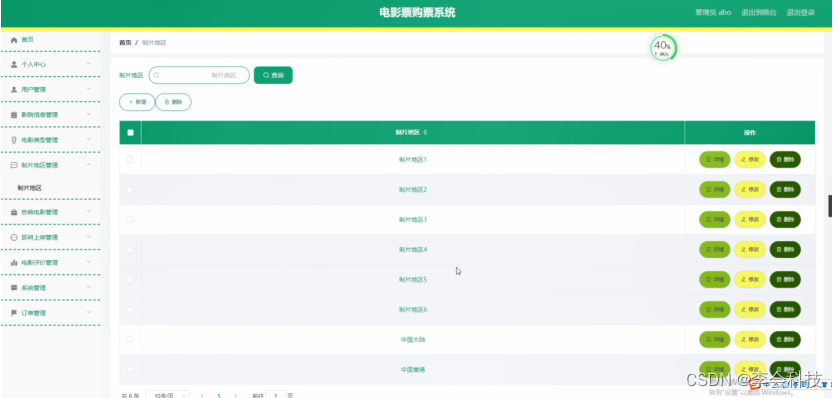Click 退出登录 to log out
The image size is (838, 398).
pos(801,12)
